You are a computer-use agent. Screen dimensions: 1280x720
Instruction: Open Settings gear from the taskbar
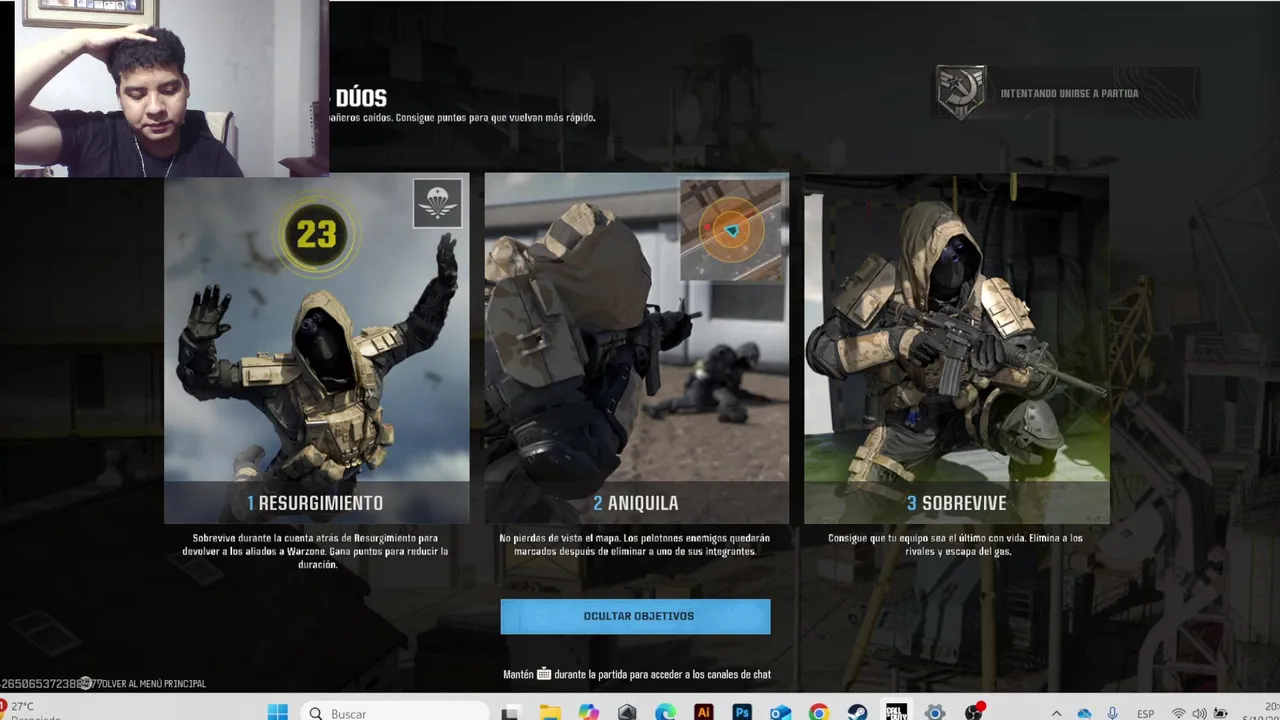935,713
